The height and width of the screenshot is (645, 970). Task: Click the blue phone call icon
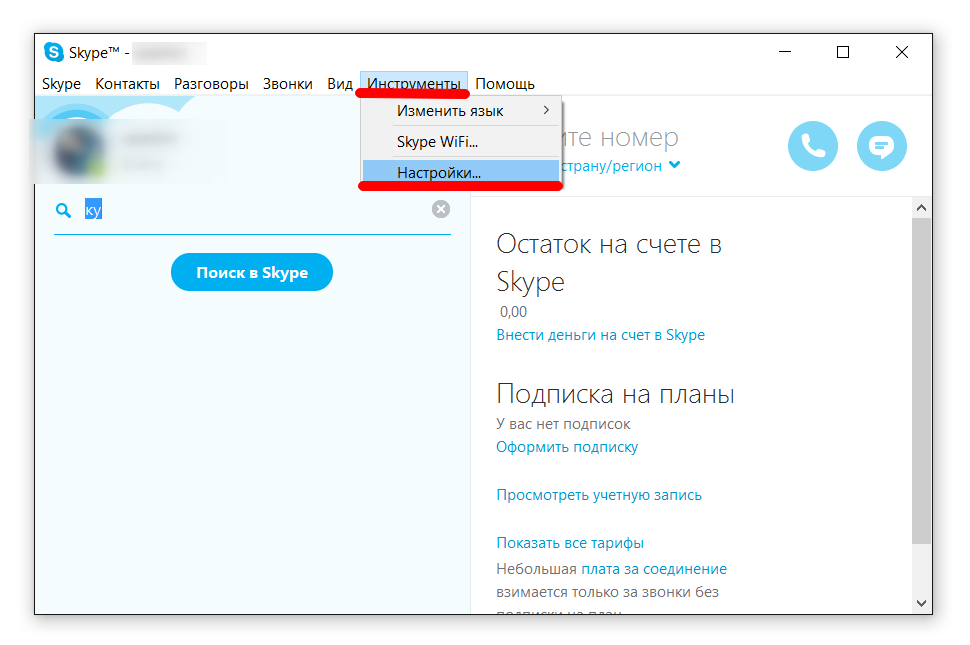tap(813, 147)
